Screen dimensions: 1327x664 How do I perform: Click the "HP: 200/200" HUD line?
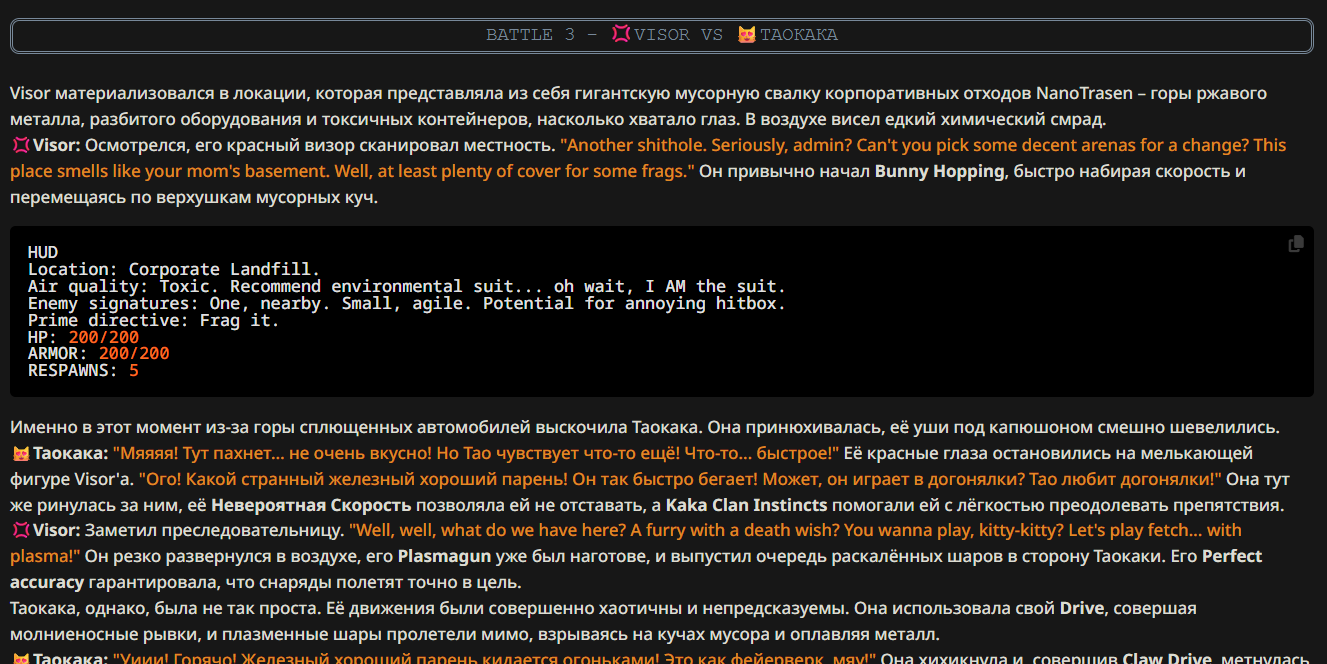[x=83, y=338]
